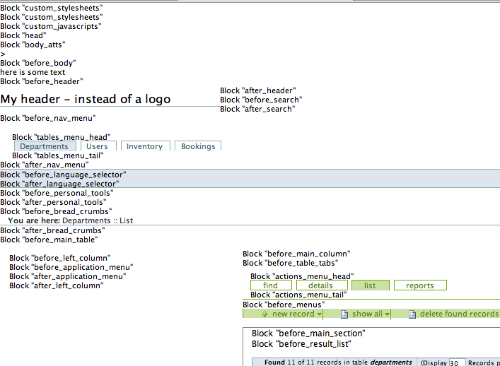Viewport: 500px width, 366px height.
Task: Click the text Block "after_search"
Action: point(258,109)
